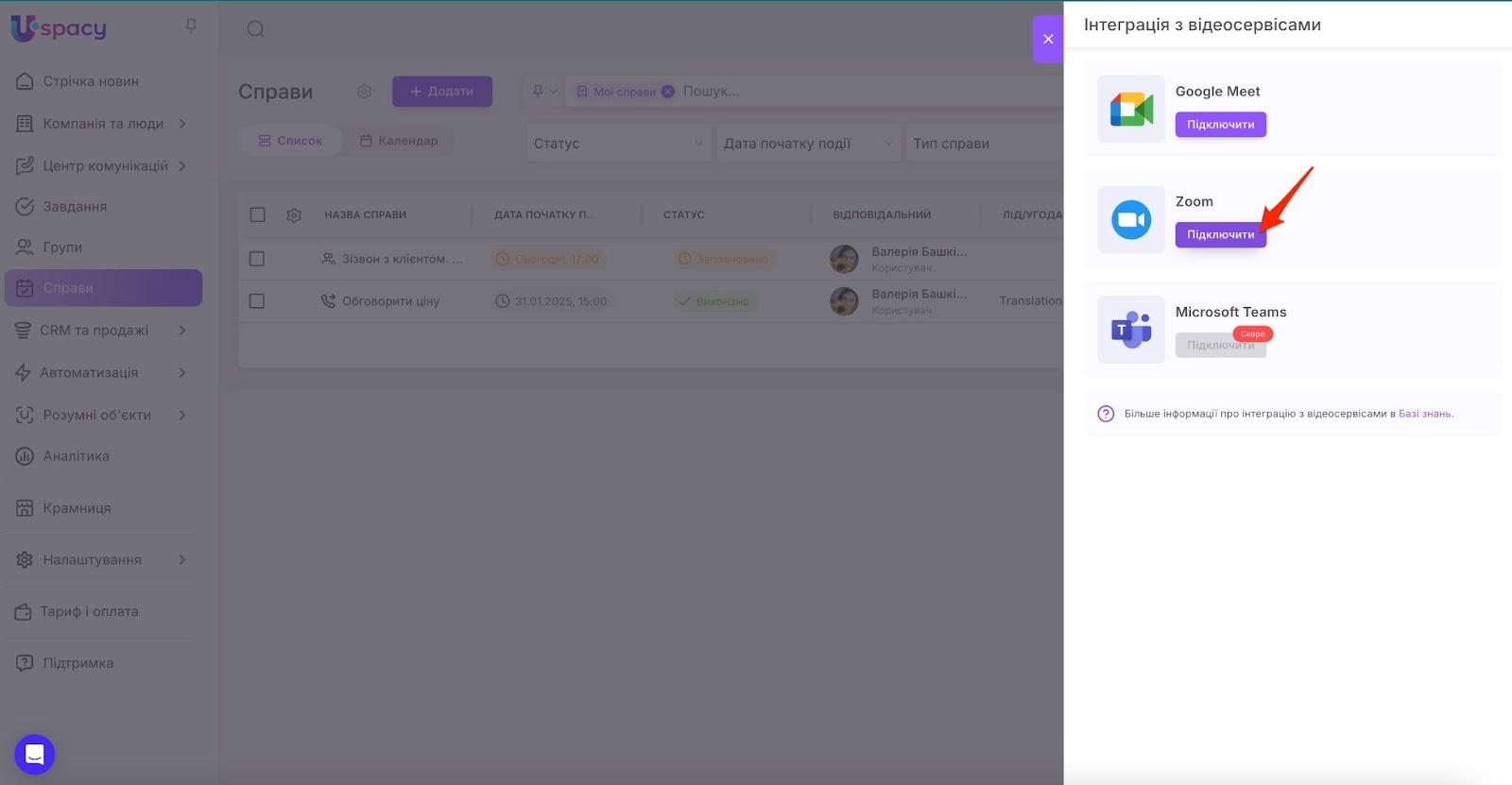Screen dimensions: 1512x785
Task: Open the Базі знань link
Action: tap(1425, 414)
